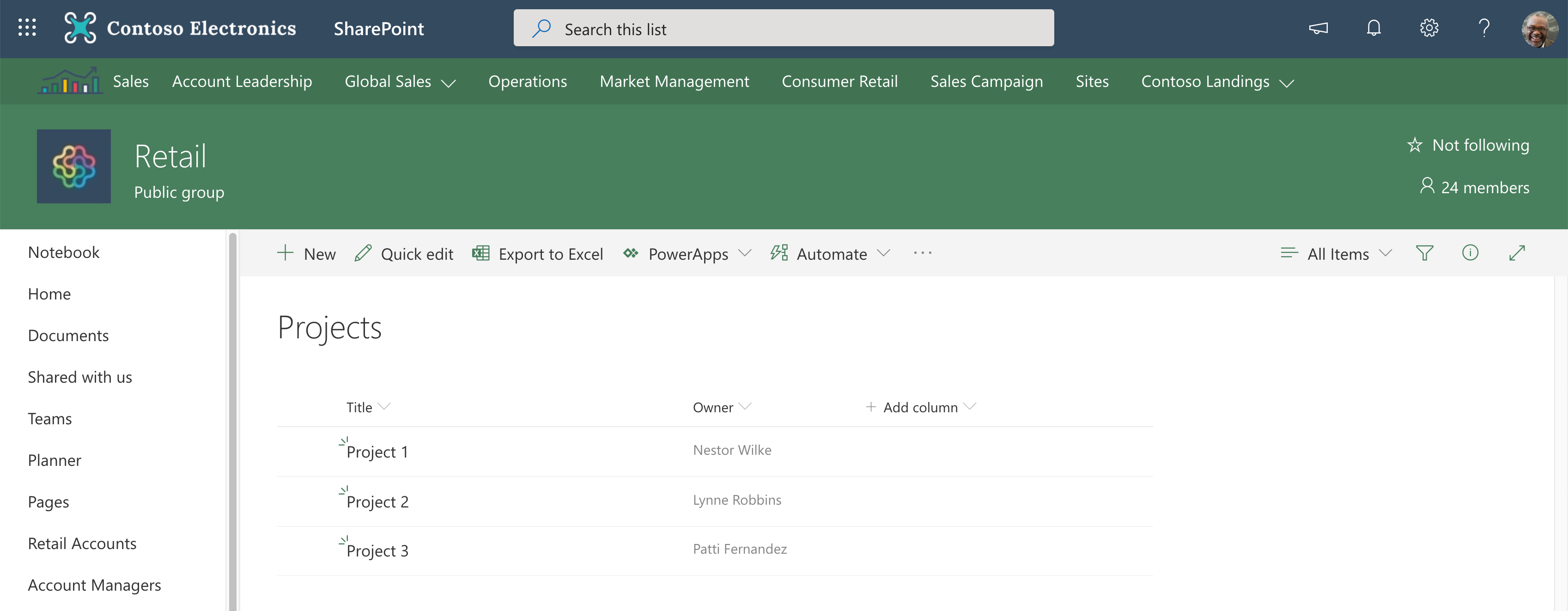1568x611 pixels.
Task: Navigate to Consumer Retail tab
Action: tap(840, 82)
